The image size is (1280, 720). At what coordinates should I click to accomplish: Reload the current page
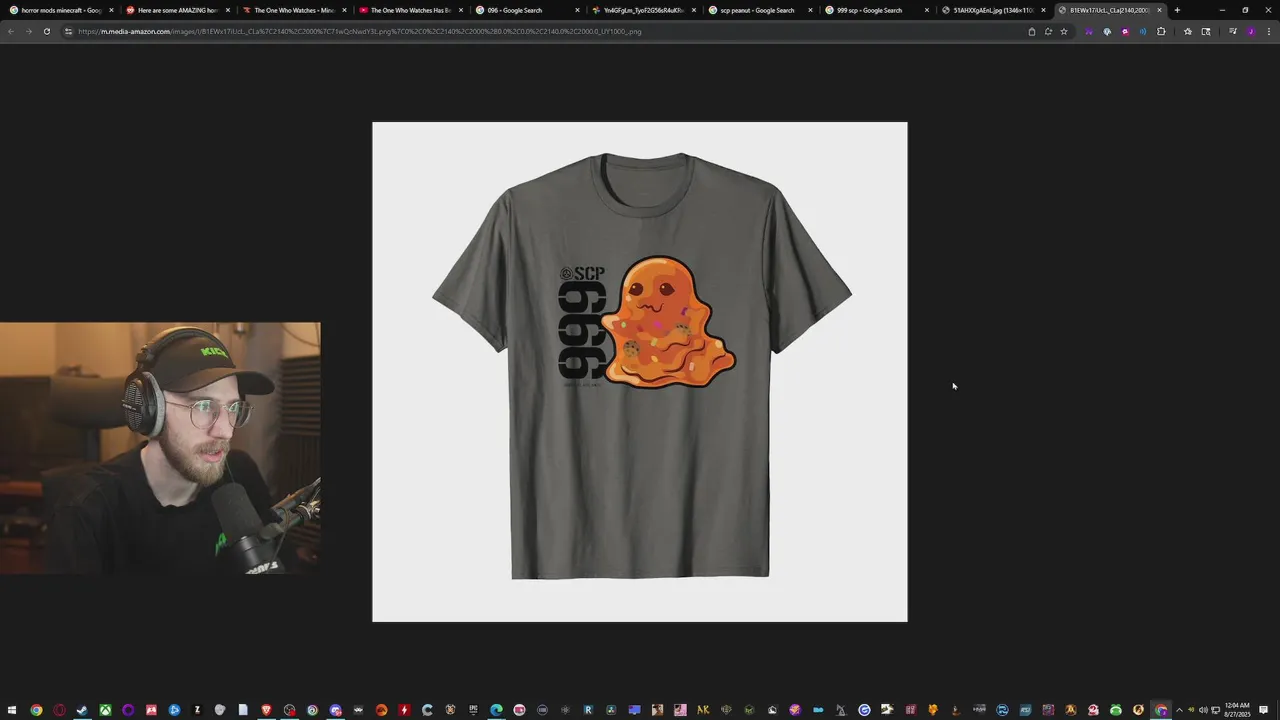tap(46, 31)
